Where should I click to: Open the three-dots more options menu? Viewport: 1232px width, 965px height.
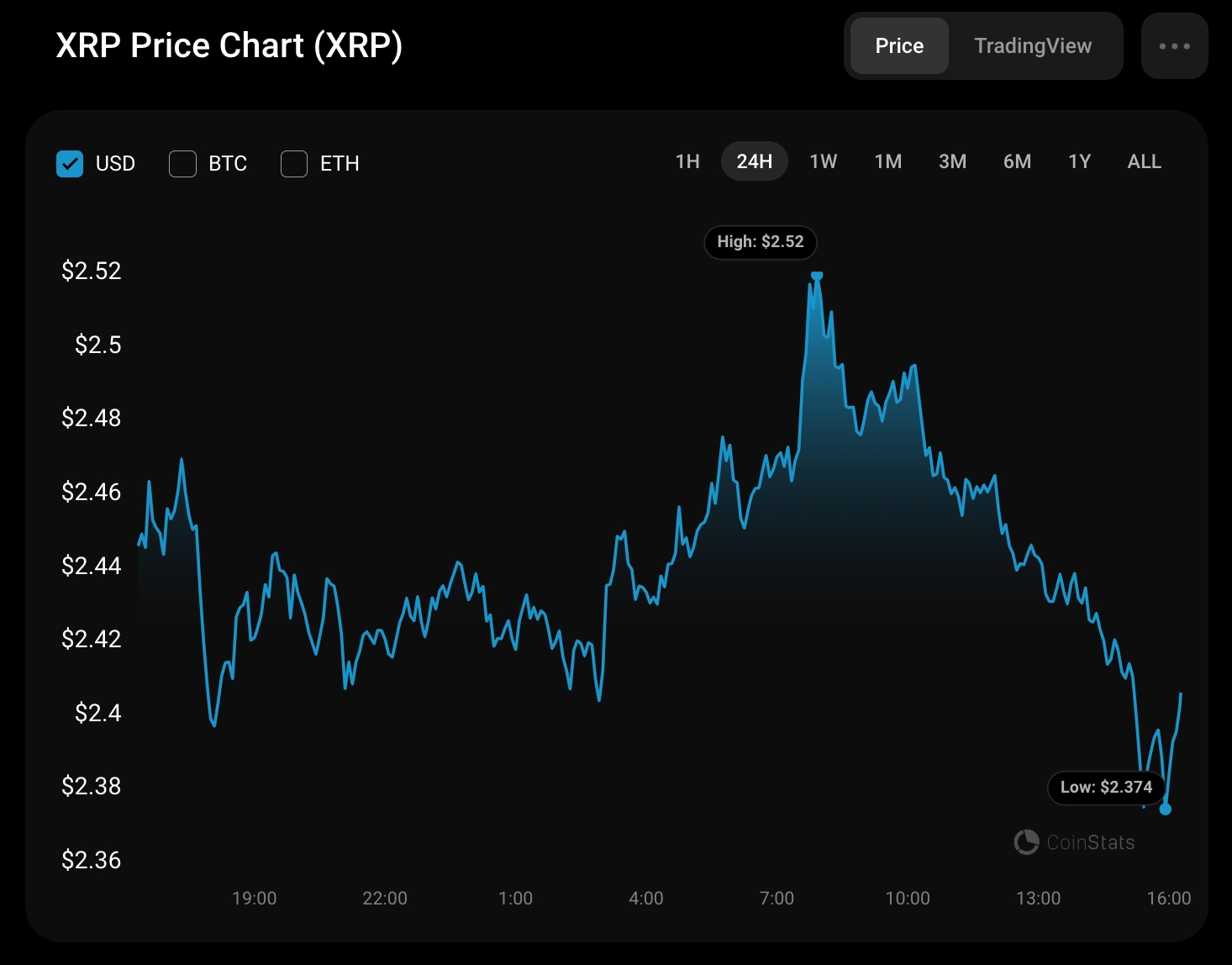1174,46
